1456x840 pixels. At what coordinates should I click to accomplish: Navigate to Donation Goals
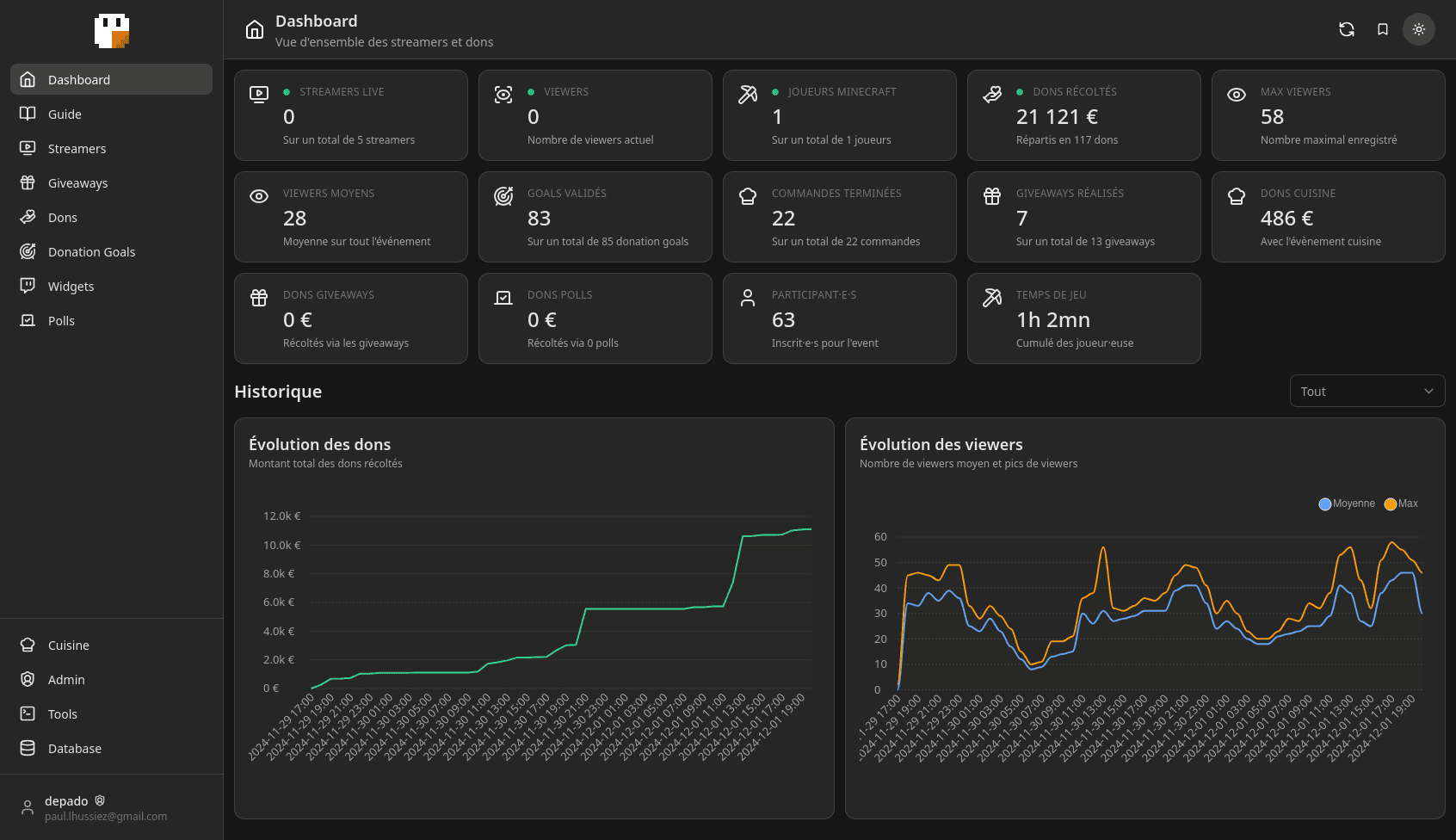[x=91, y=251]
